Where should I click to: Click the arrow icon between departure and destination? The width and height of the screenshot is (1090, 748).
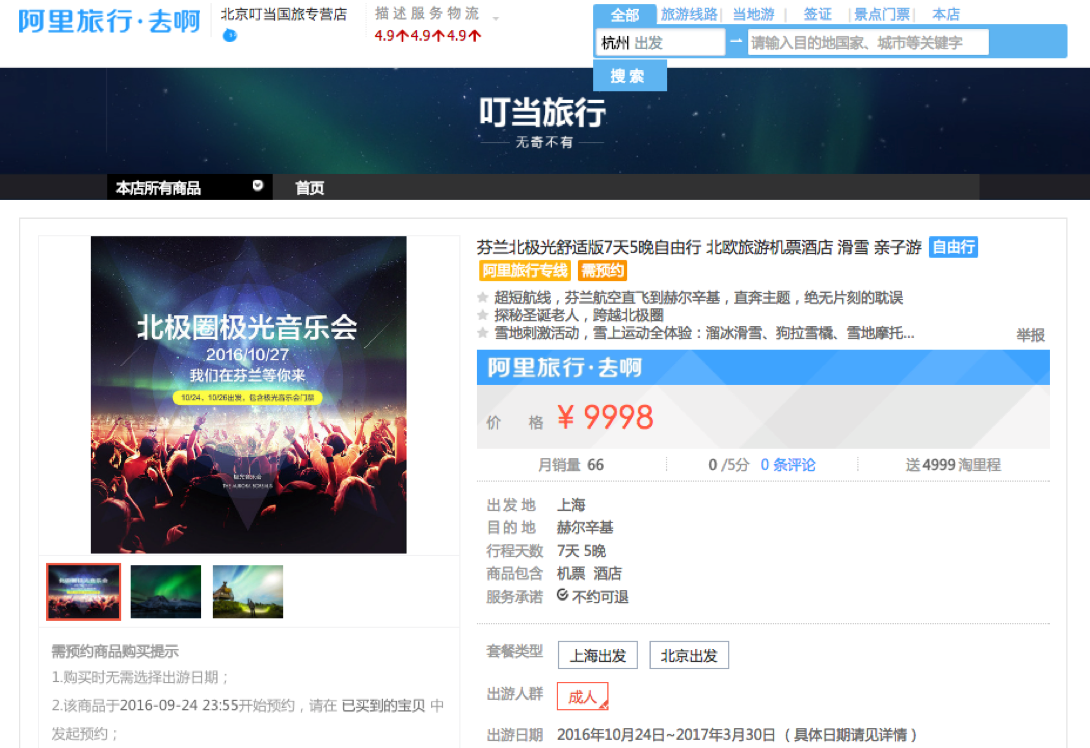(x=736, y=42)
